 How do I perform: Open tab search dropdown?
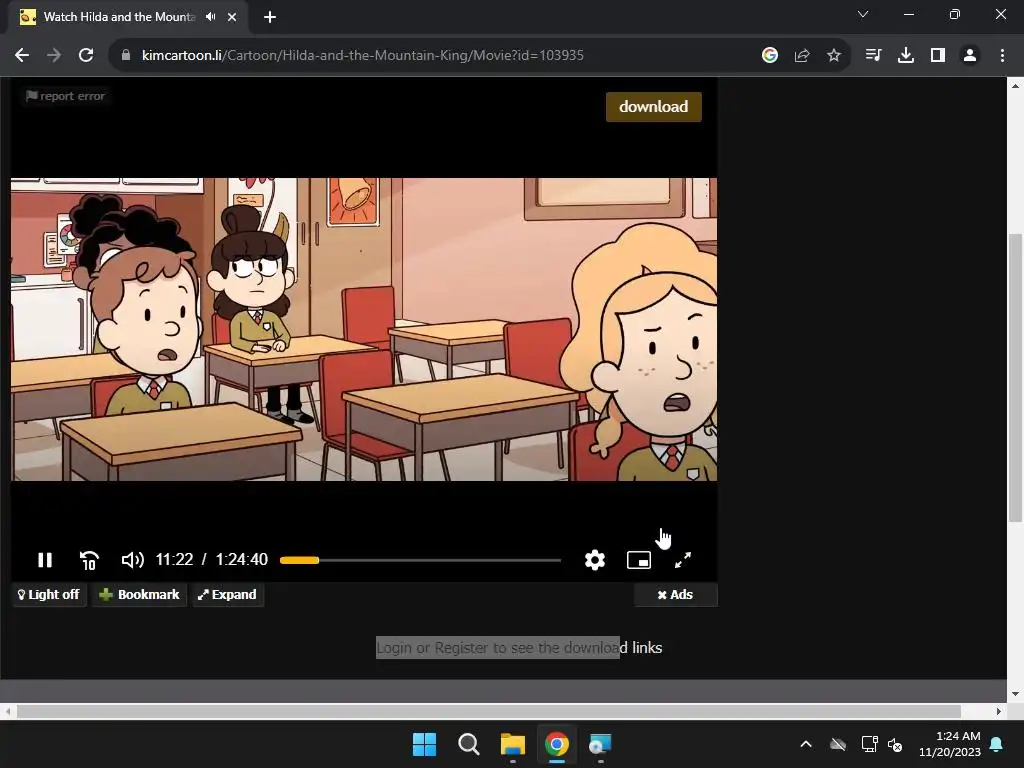[863, 14]
